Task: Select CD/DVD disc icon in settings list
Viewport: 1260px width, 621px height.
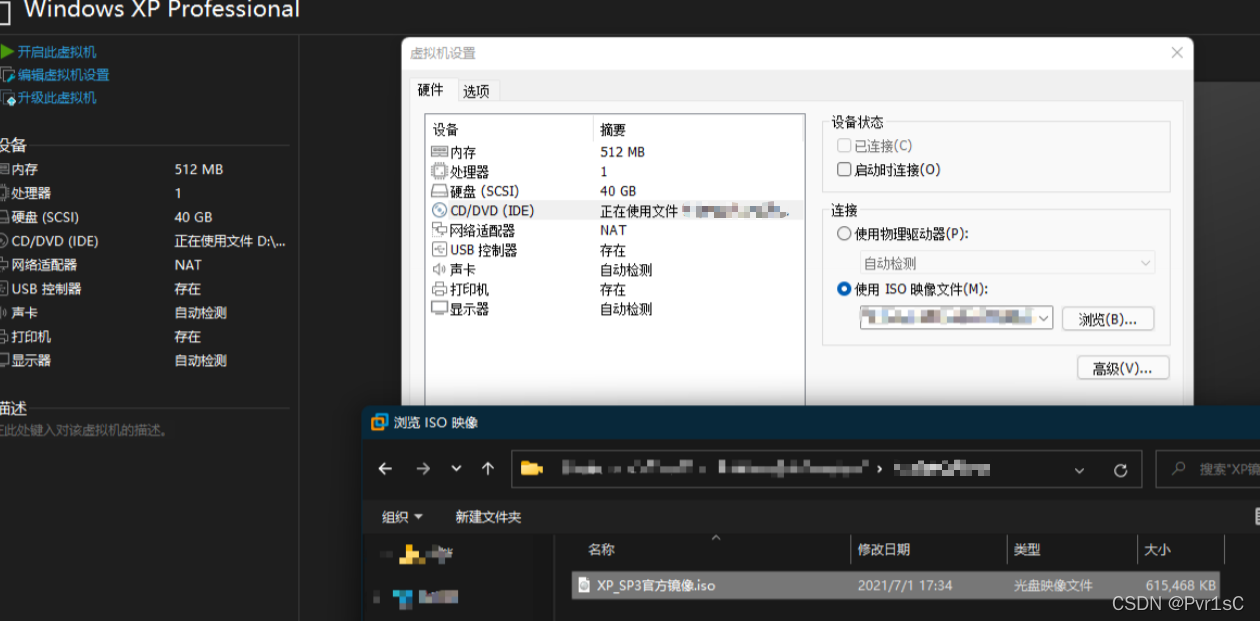Action: pyautogui.click(x=439, y=210)
